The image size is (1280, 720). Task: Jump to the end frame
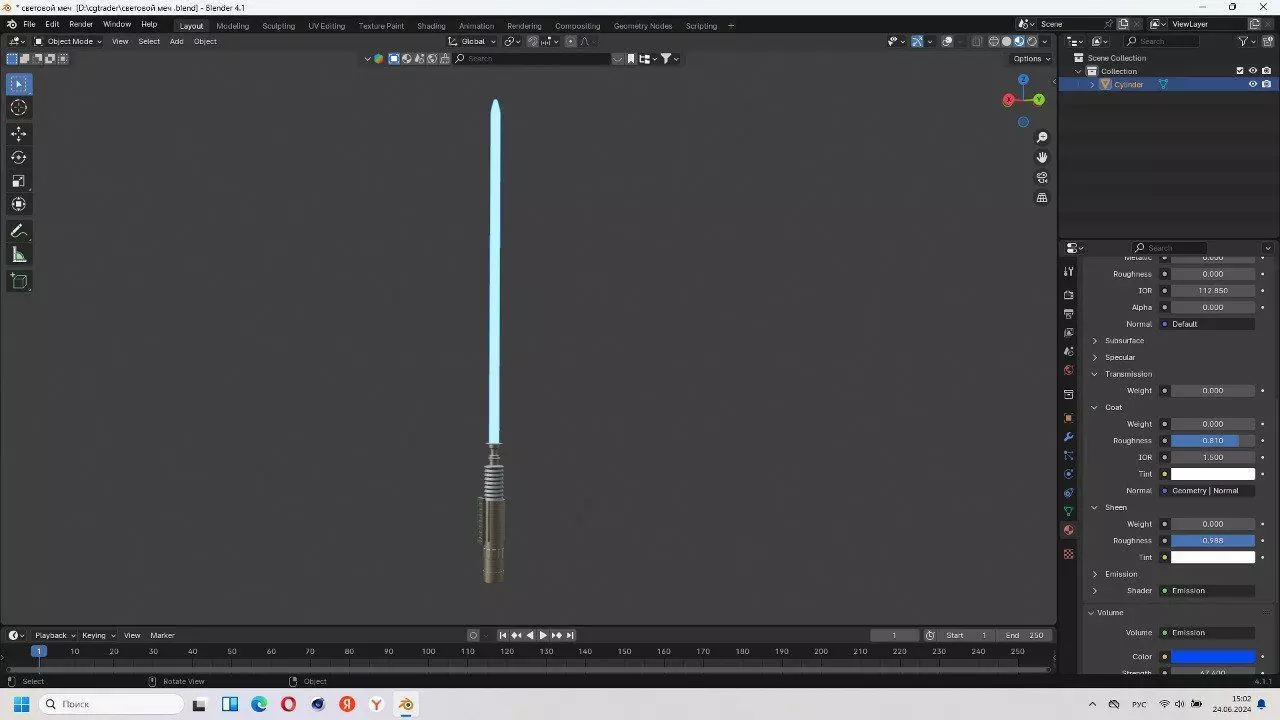570,635
